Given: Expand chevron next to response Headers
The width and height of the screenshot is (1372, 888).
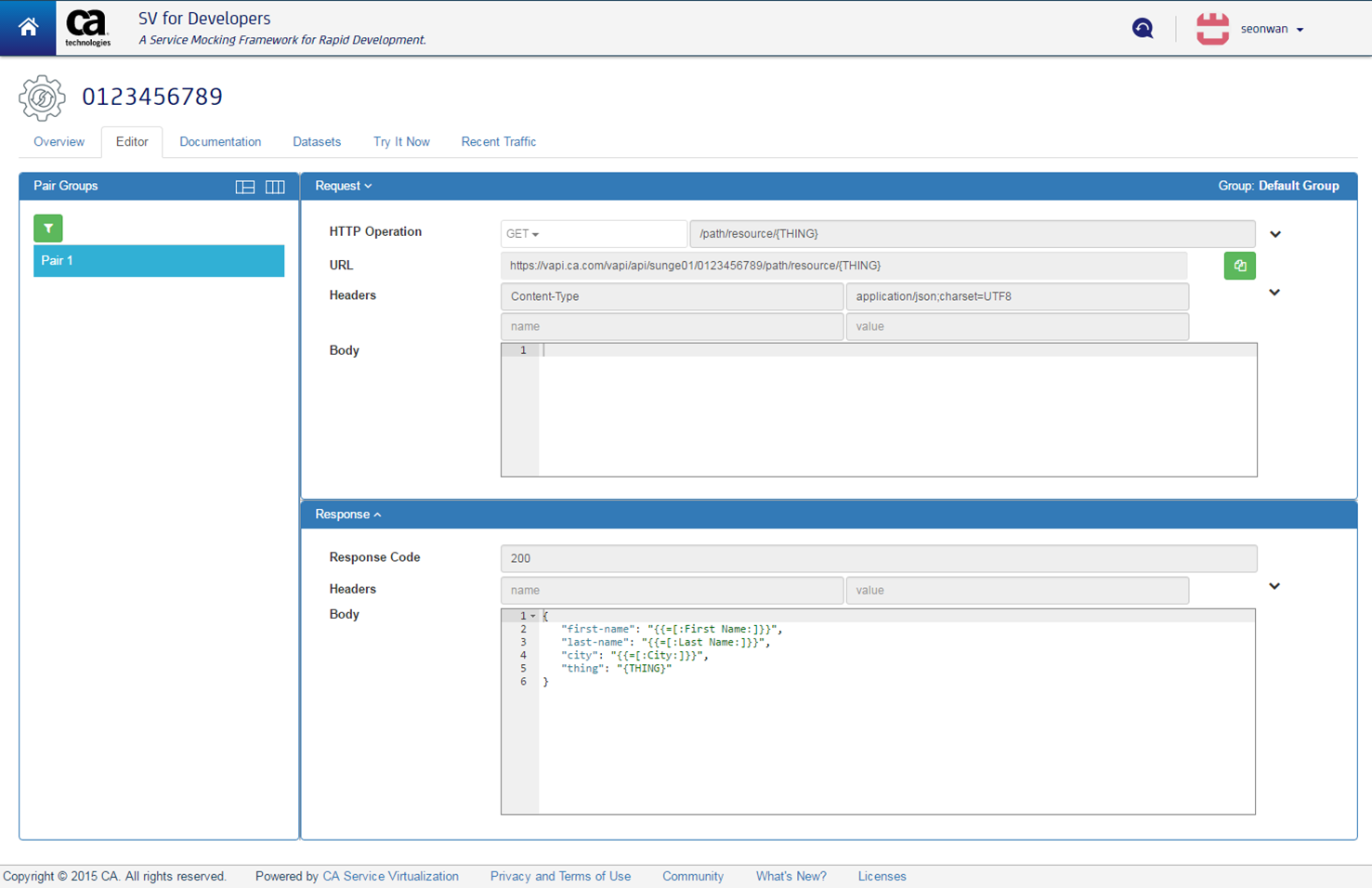Looking at the screenshot, I should click(x=1274, y=586).
